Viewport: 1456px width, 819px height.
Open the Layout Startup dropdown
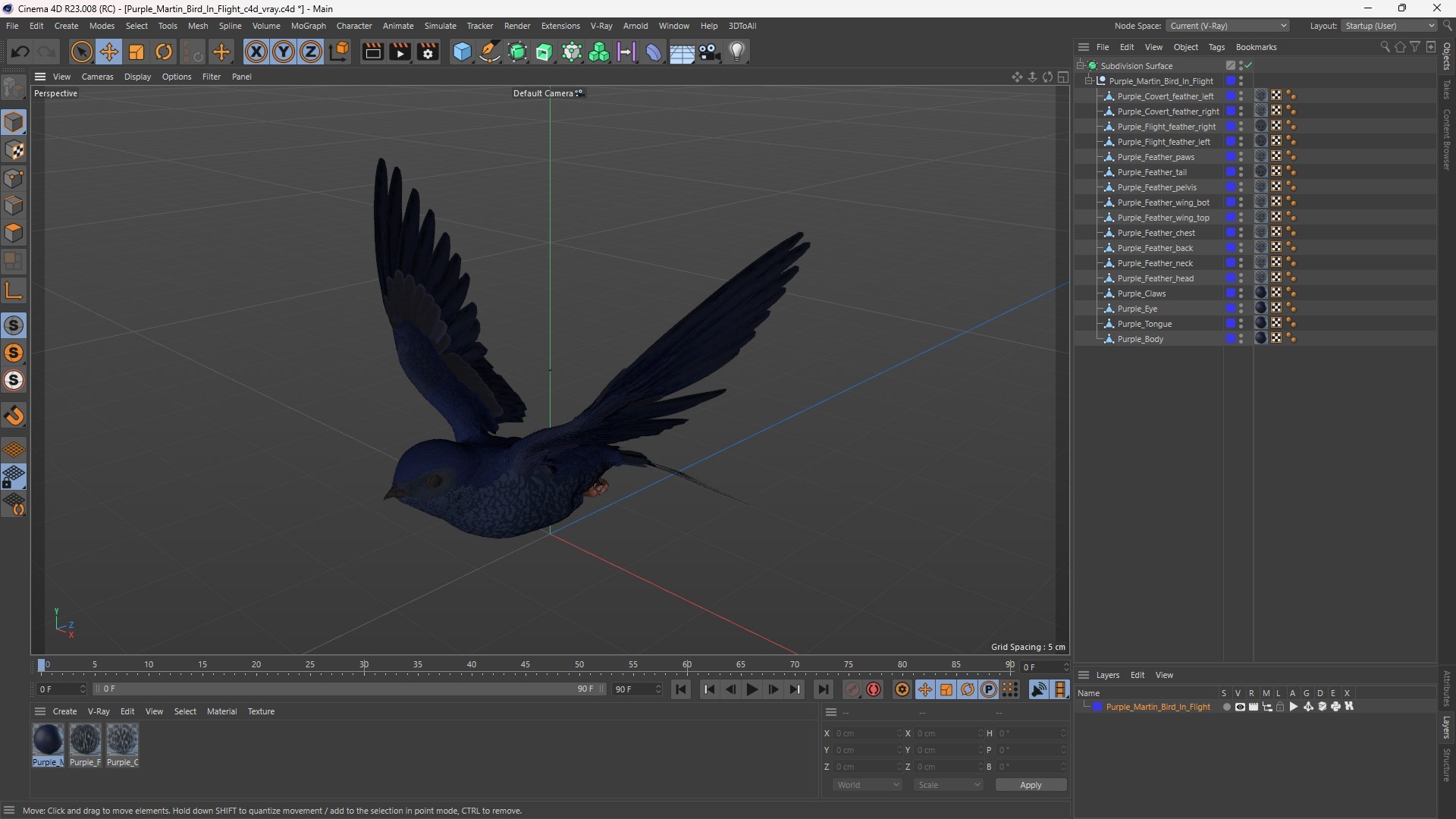[x=1389, y=26]
